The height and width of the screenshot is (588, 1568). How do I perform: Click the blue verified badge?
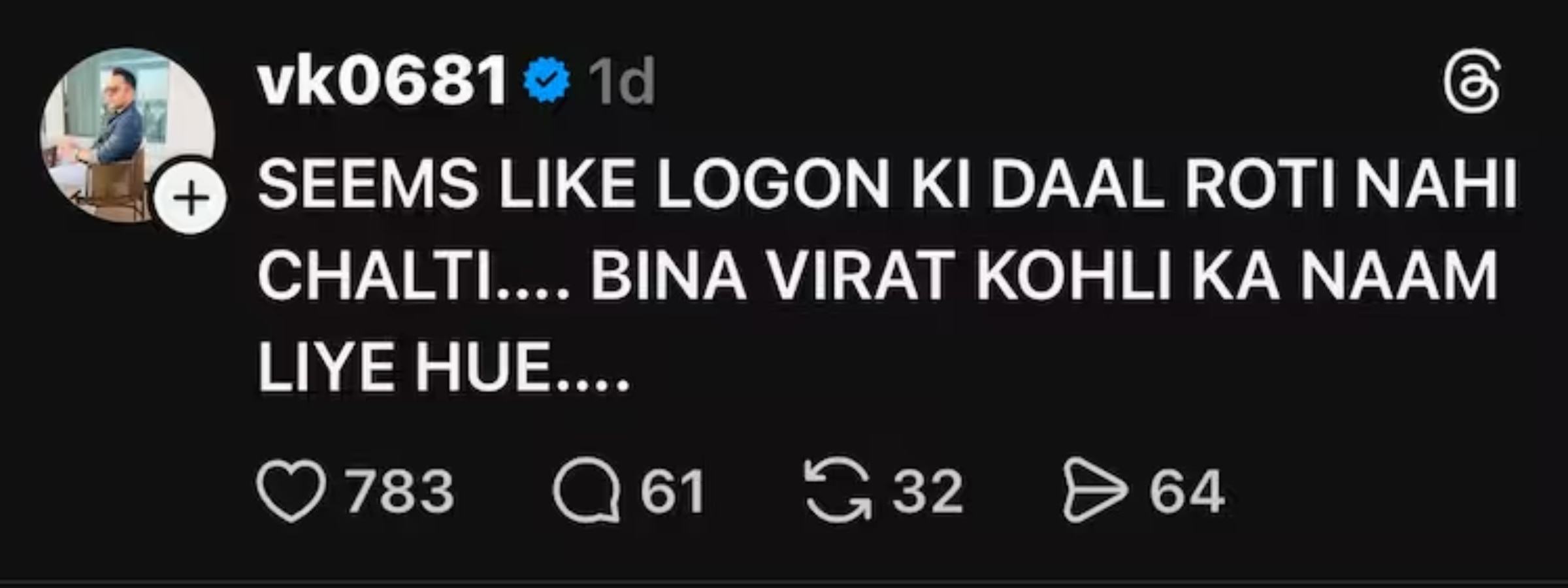coord(547,80)
